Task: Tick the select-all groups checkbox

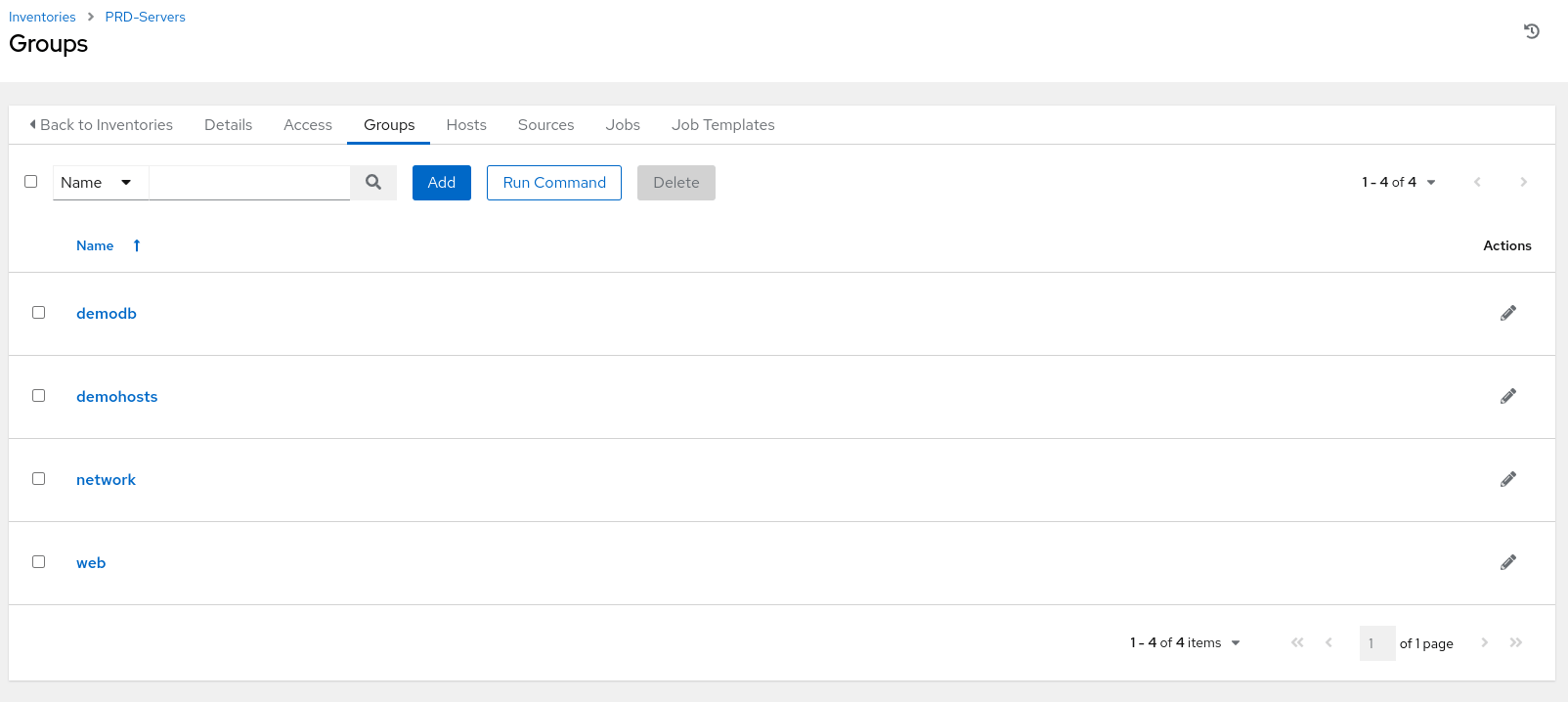Action: click(x=31, y=182)
